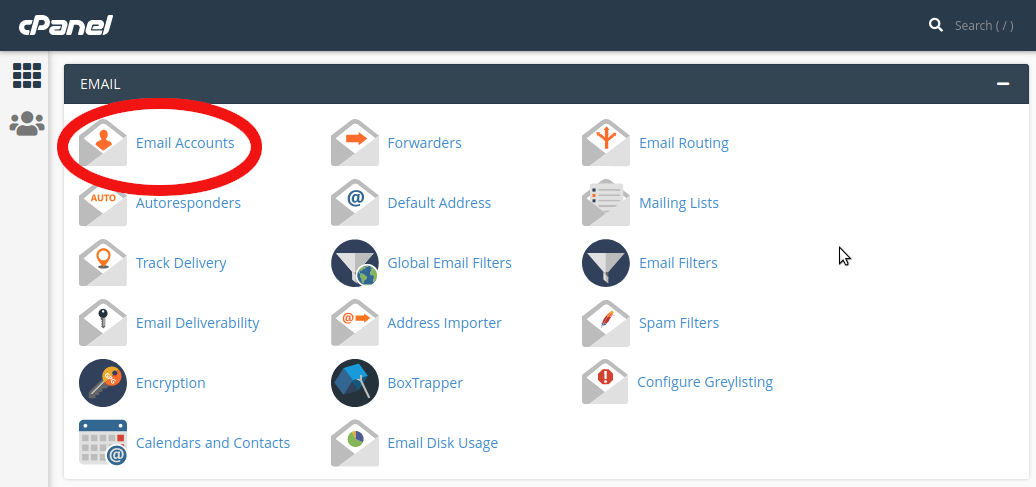Image resolution: width=1036 pixels, height=487 pixels.
Task: Open the Email Accounts envelope icon
Action: [x=102, y=143]
